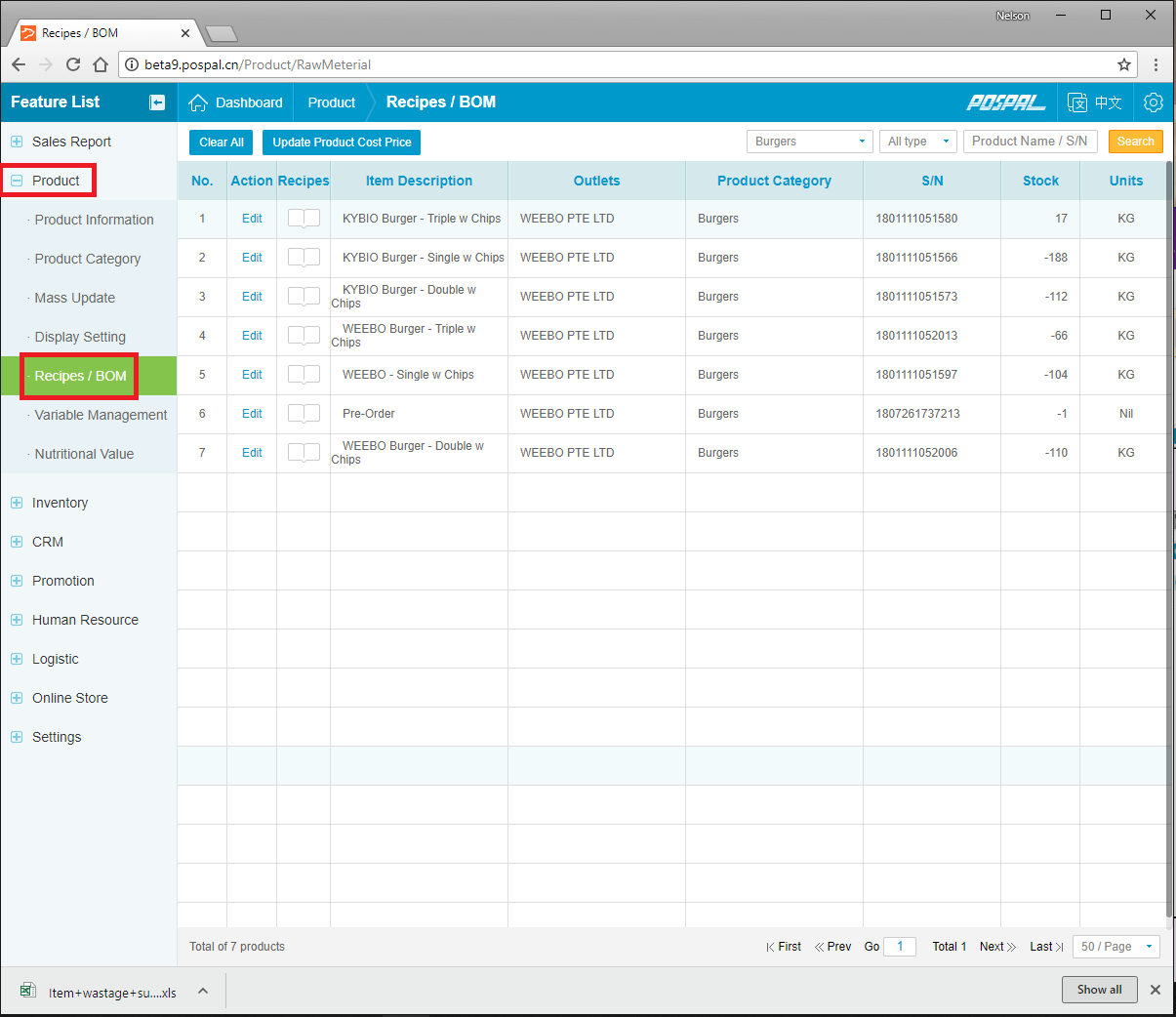Image resolution: width=1176 pixels, height=1017 pixels.
Task: Click Show all downloads button
Action: click(x=1100, y=990)
